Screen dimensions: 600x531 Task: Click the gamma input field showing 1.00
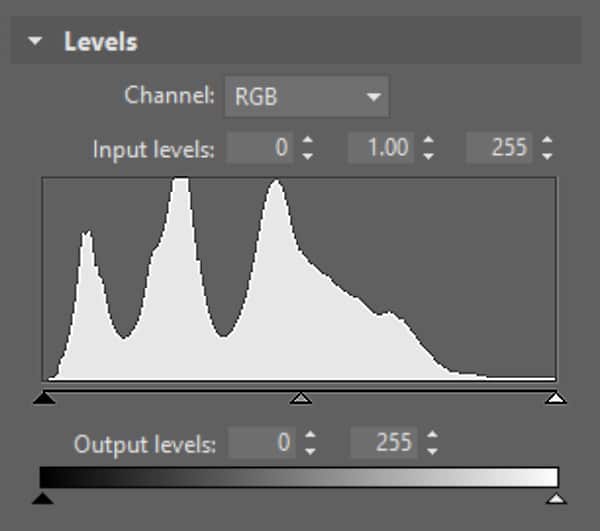coord(381,148)
